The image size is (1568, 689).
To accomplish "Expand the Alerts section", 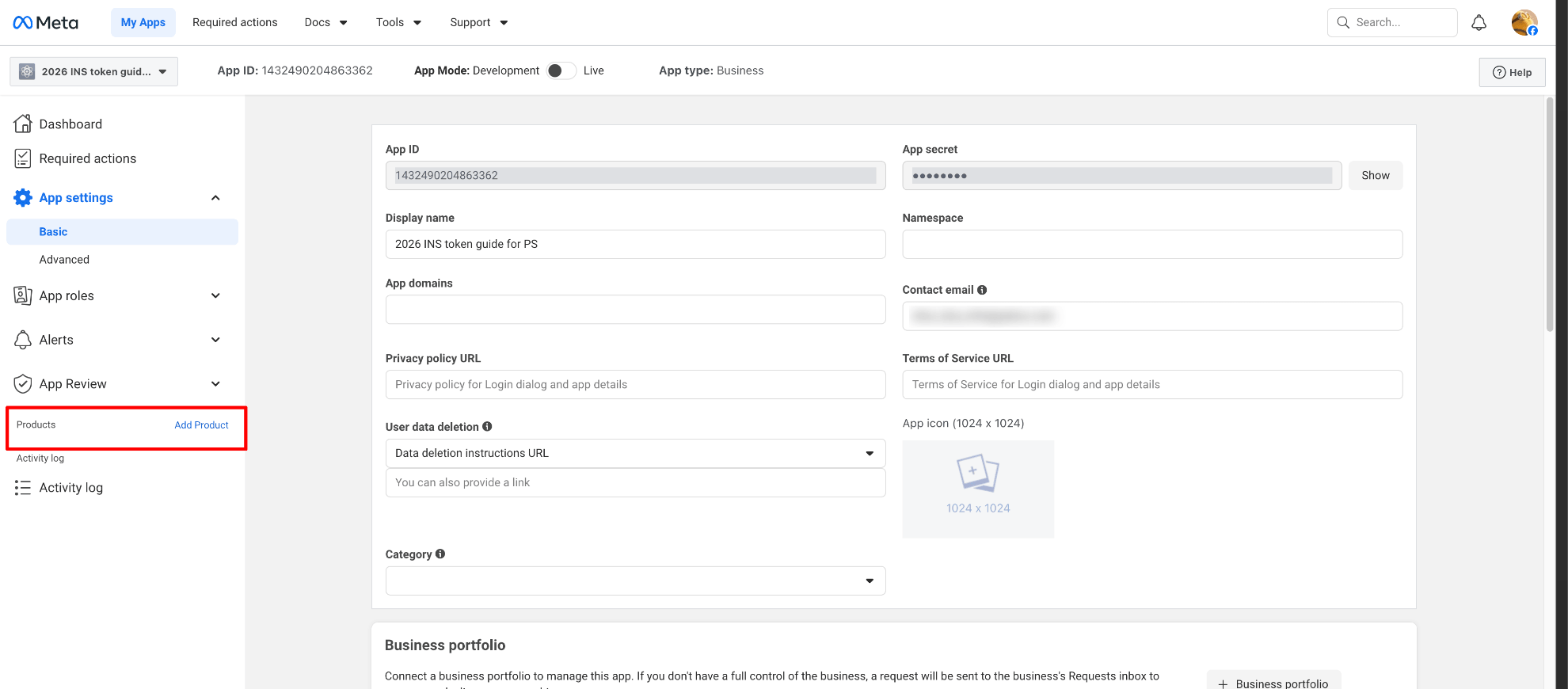I will tap(215, 340).
